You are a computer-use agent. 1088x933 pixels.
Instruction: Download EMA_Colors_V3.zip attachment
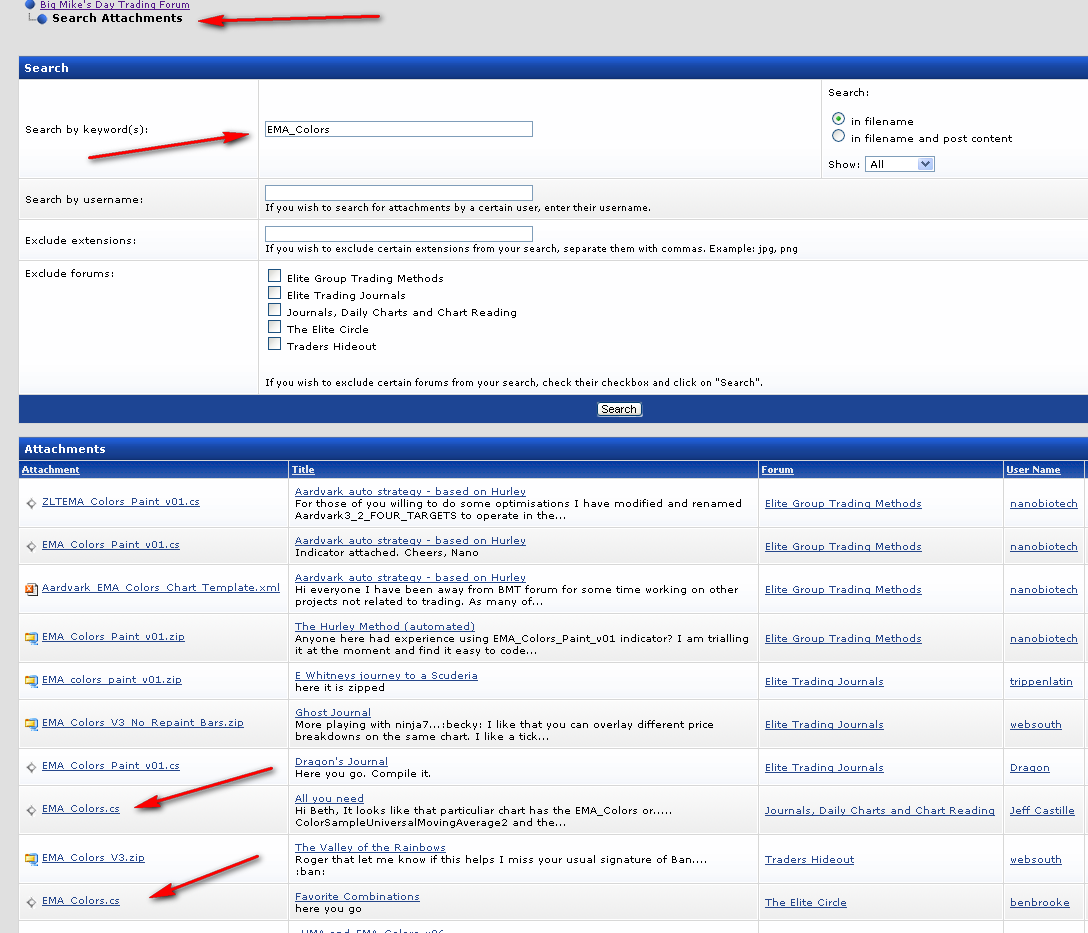pyautogui.click(x=93, y=857)
